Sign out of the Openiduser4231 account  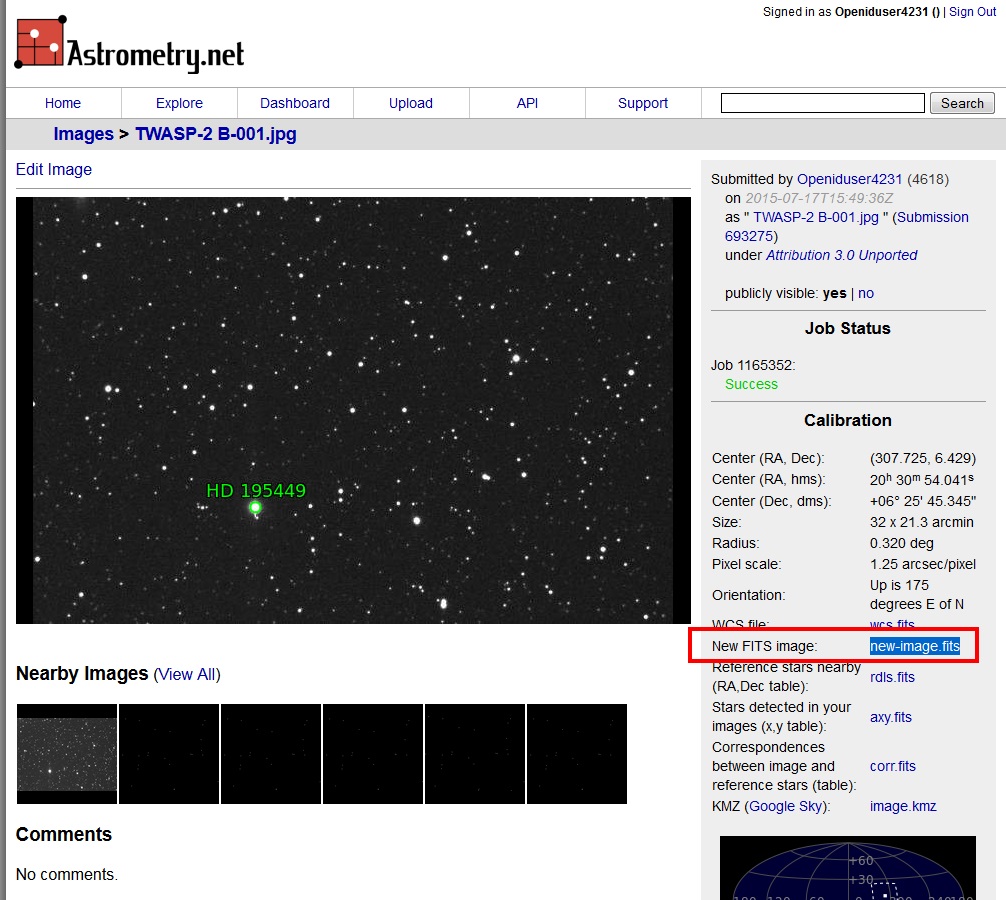pyautogui.click(x=971, y=11)
